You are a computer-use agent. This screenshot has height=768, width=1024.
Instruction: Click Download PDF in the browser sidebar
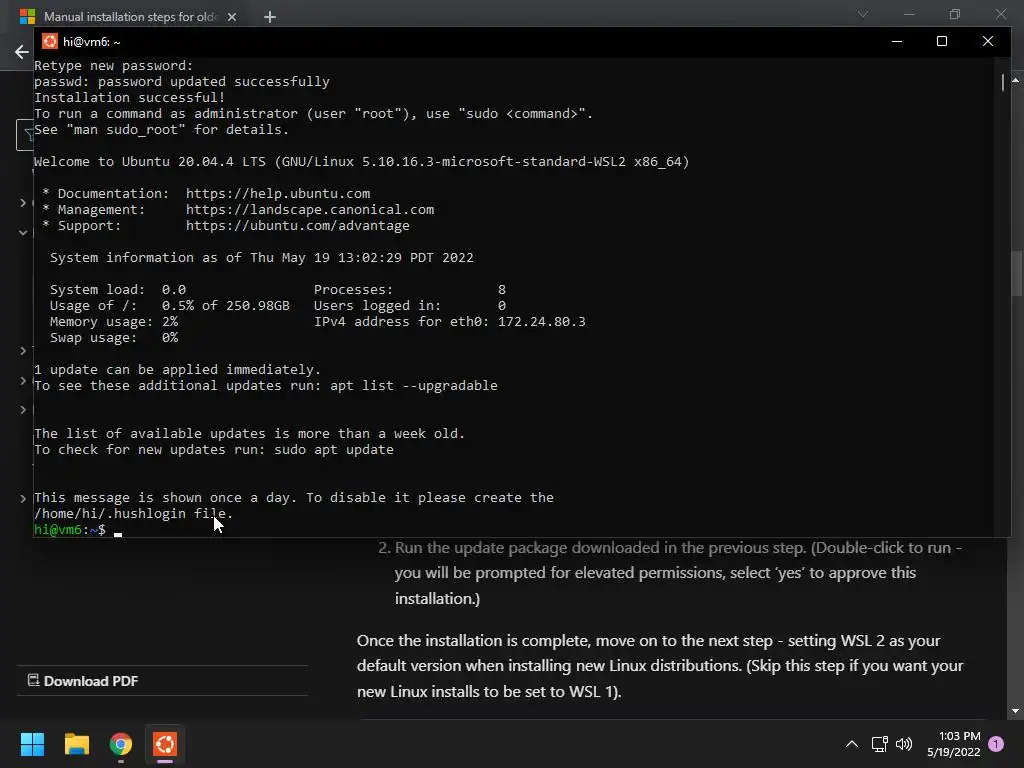(x=83, y=680)
